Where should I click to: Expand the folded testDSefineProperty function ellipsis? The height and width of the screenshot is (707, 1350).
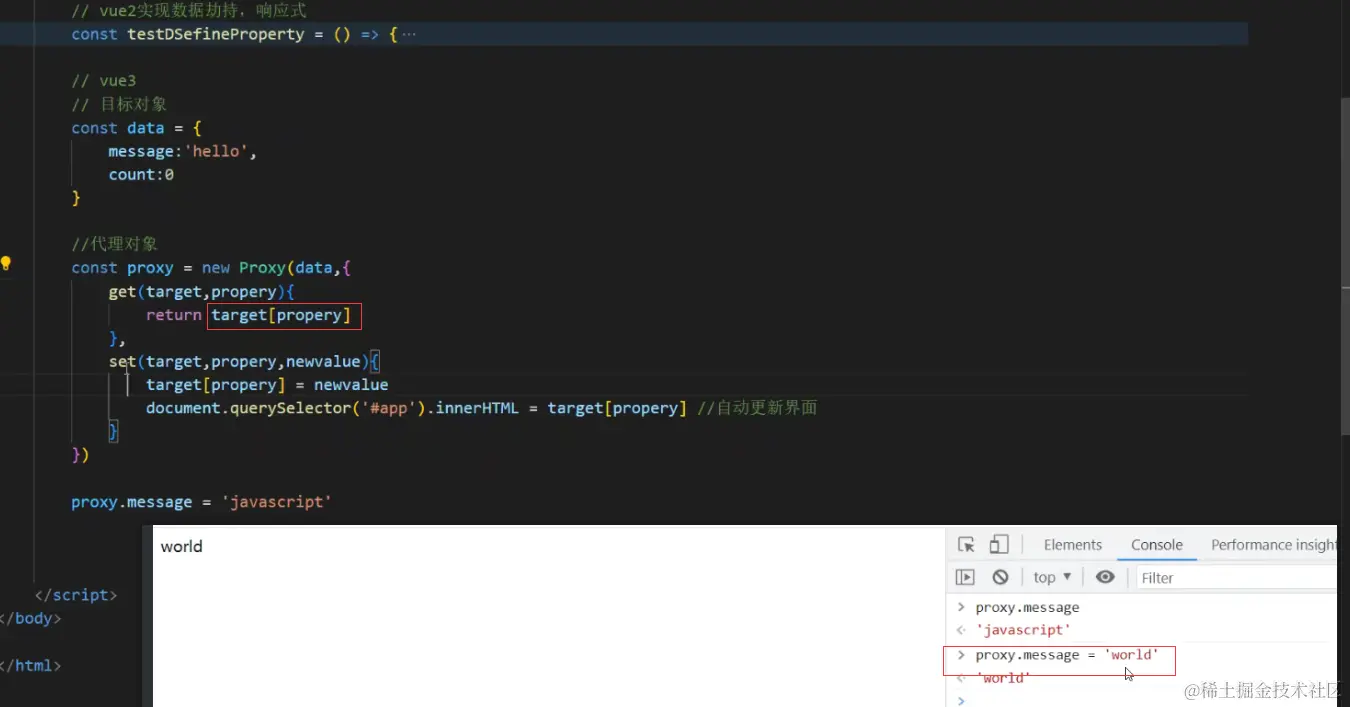coord(408,34)
